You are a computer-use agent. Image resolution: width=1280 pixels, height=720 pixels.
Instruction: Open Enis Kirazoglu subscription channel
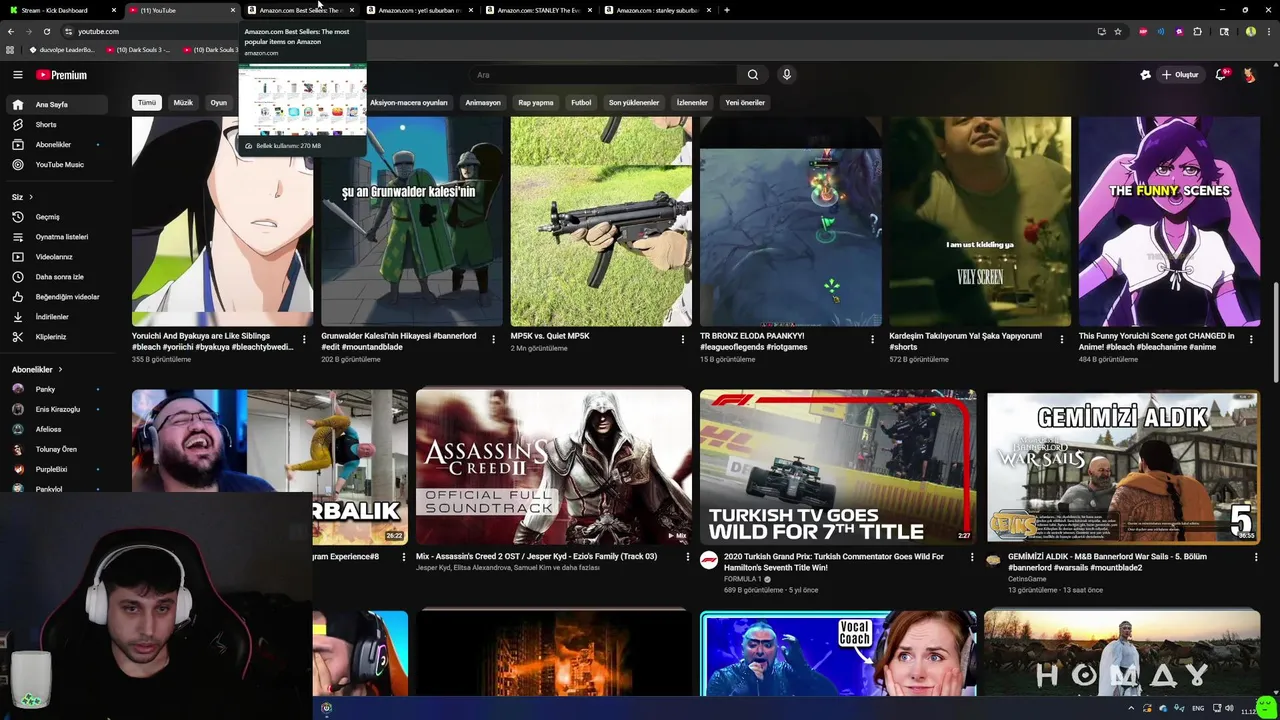coord(55,409)
